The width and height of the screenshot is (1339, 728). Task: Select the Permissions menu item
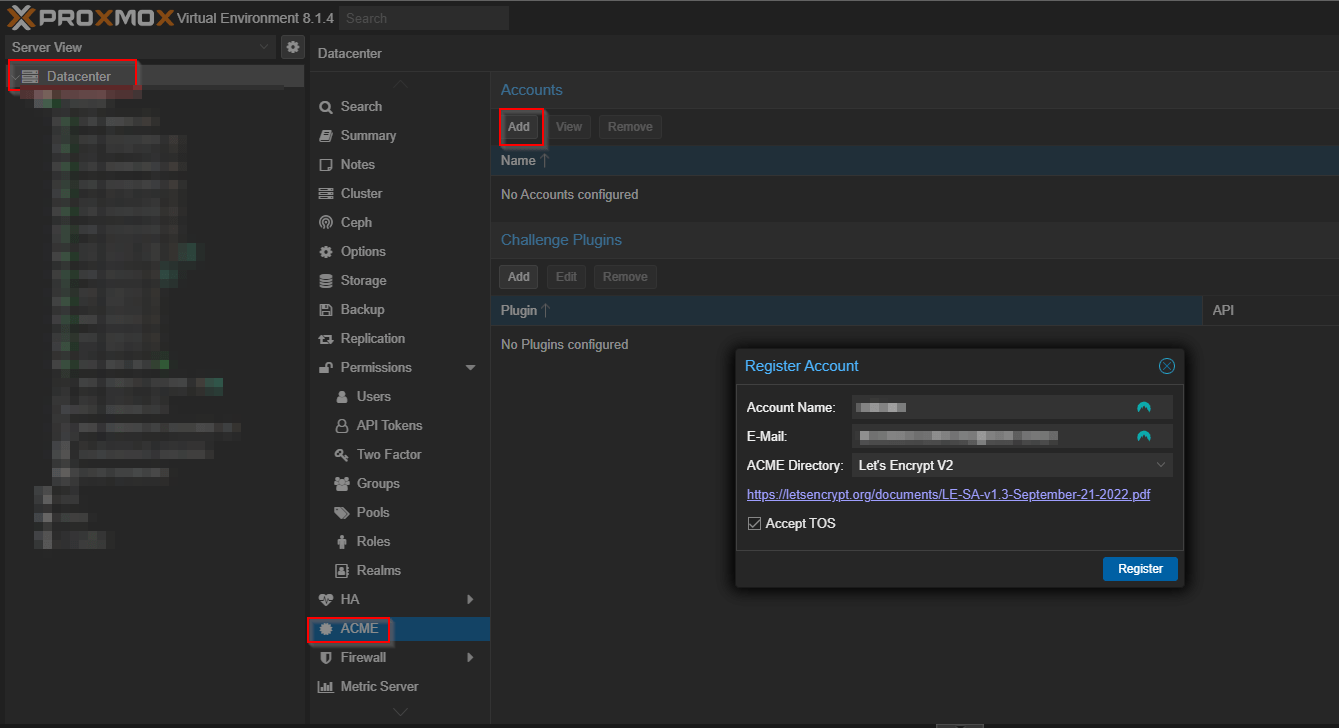pyautogui.click(x=376, y=367)
